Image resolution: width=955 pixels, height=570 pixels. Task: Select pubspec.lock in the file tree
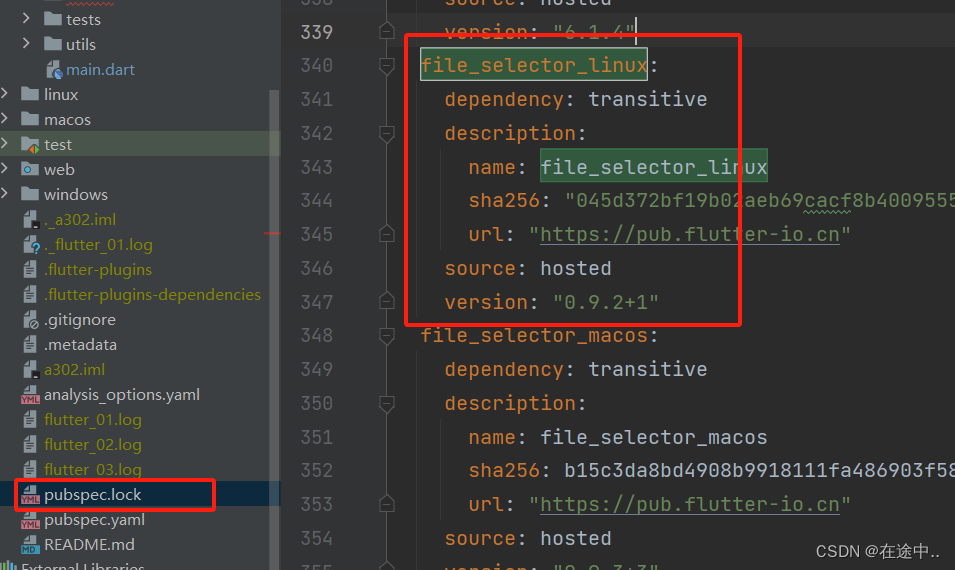point(93,494)
